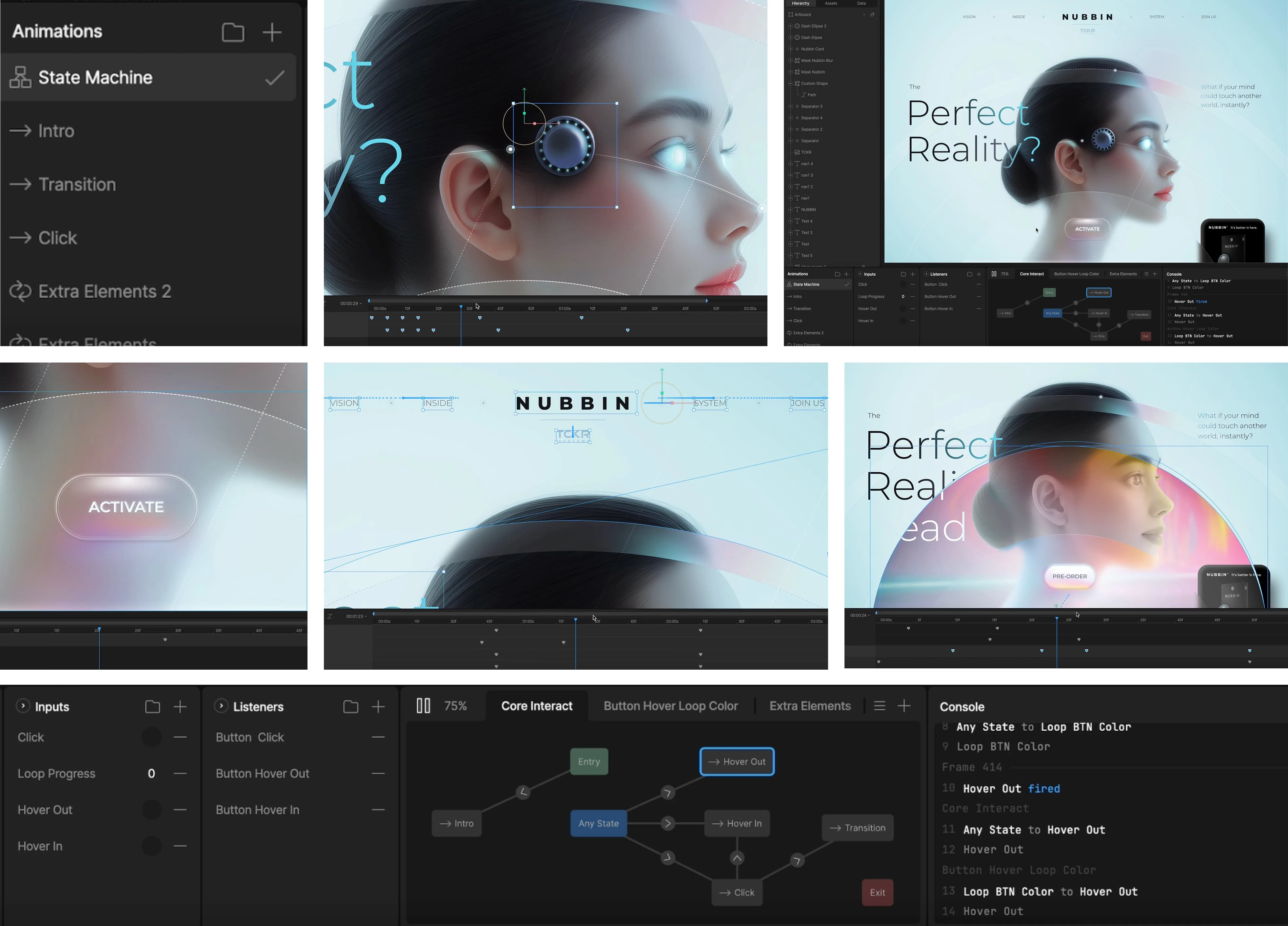
Task: Click interpolation icon left of 00:01:23 timecode
Action: [330, 616]
